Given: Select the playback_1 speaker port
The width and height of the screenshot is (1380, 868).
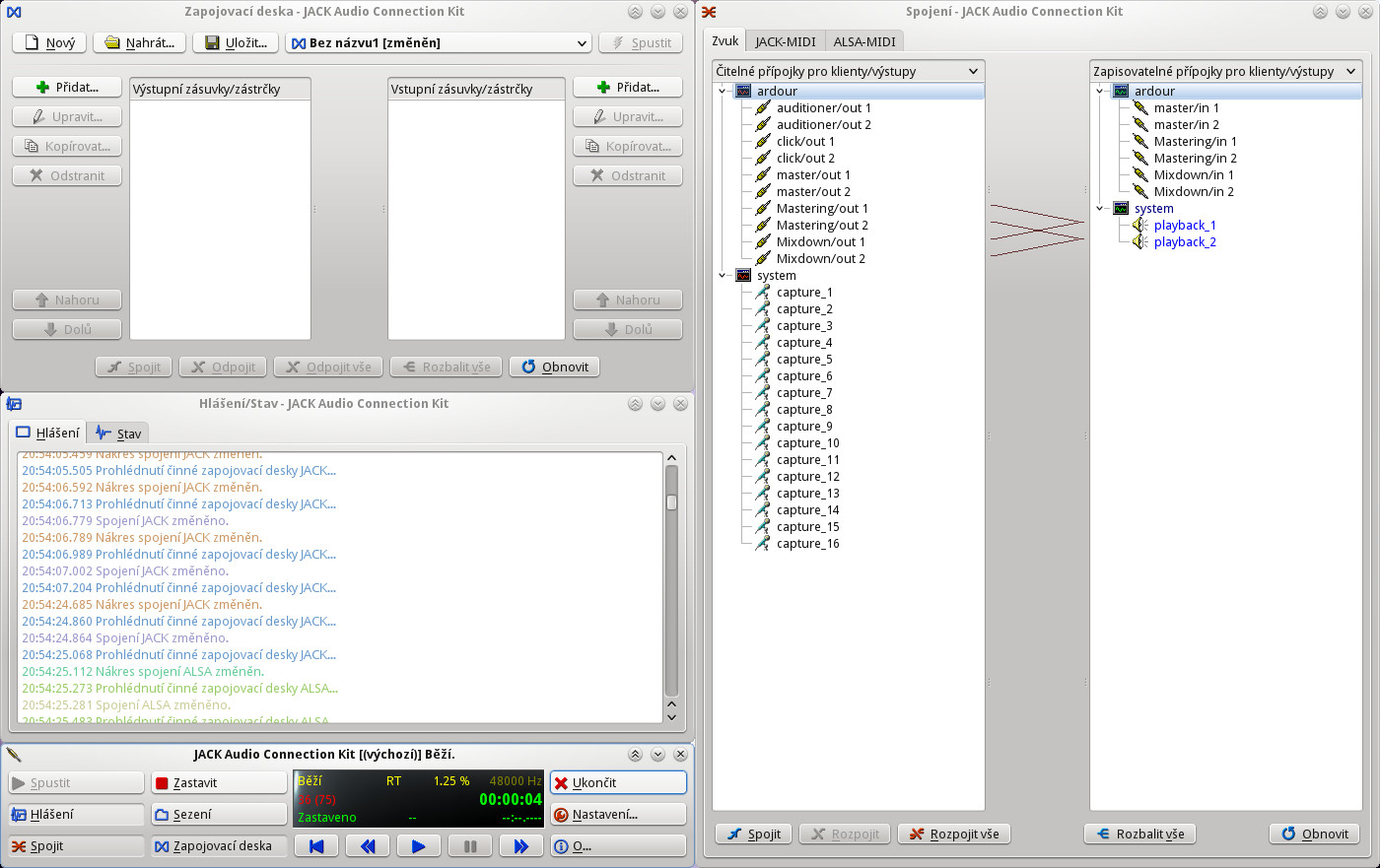Looking at the screenshot, I should pyautogui.click(x=1184, y=226).
